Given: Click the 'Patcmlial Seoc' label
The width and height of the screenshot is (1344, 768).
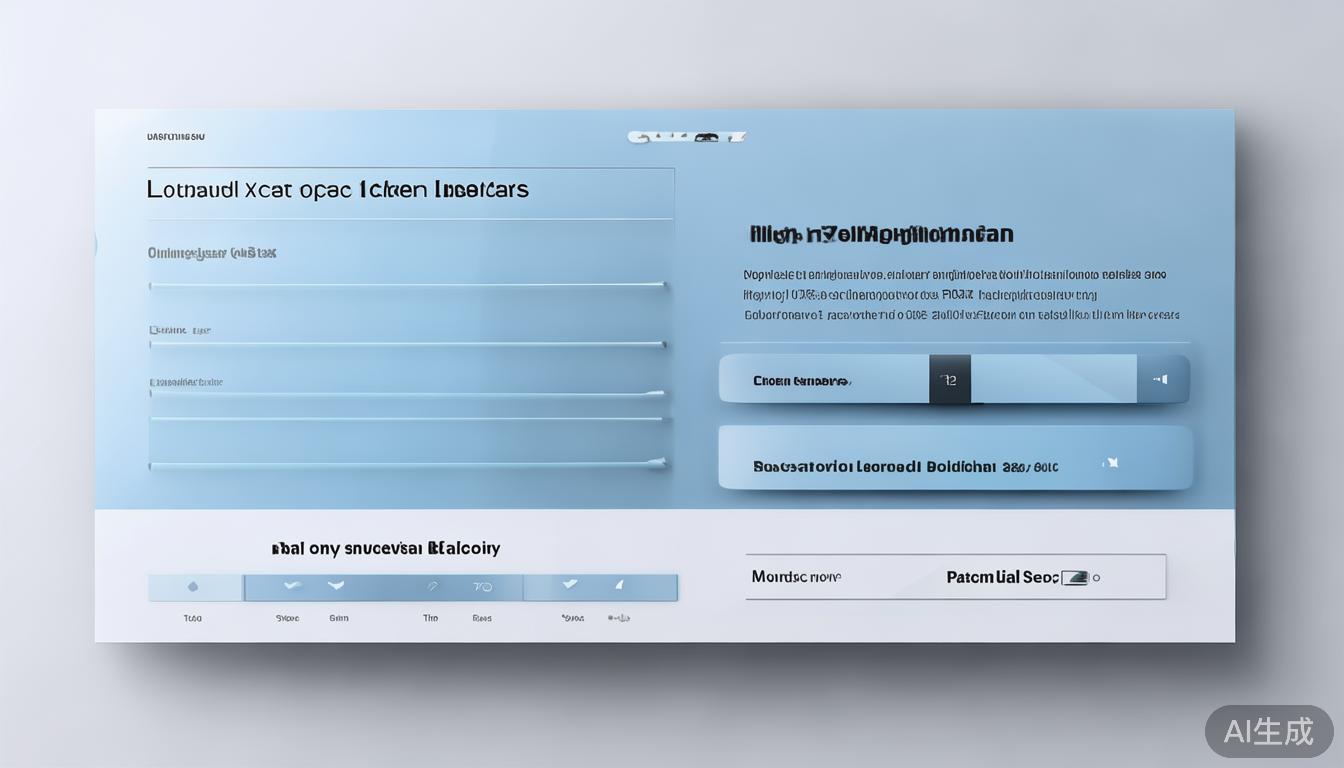Looking at the screenshot, I should (x=1002, y=577).
